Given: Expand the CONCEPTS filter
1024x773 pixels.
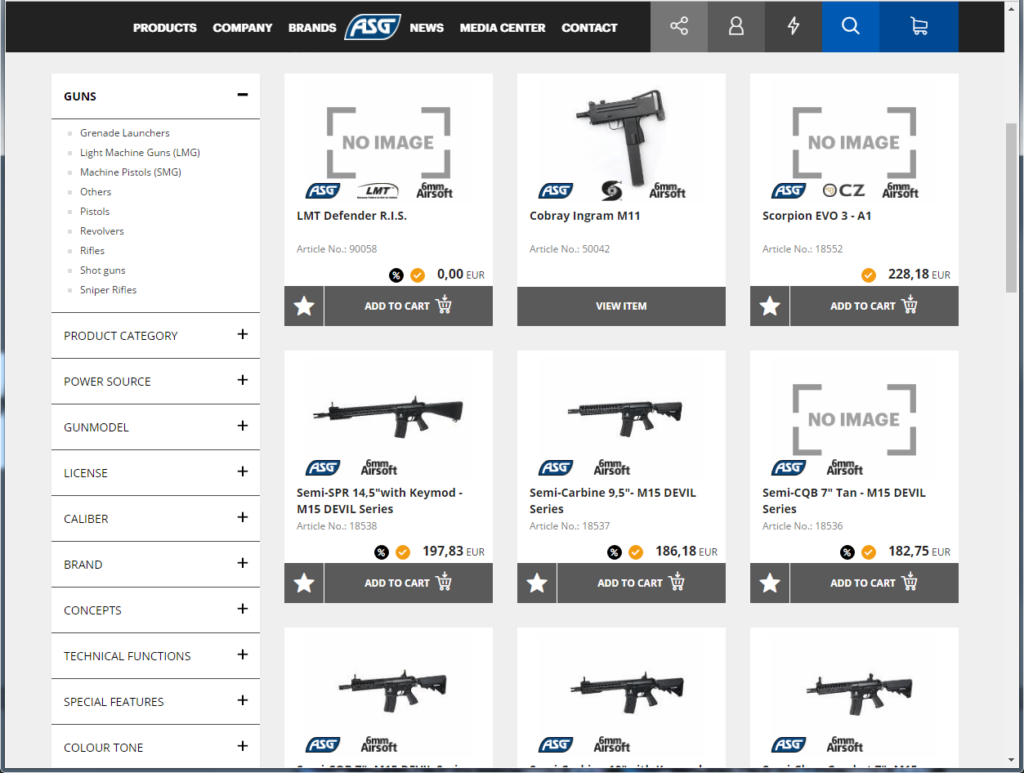Looking at the screenshot, I should [x=242, y=608].
